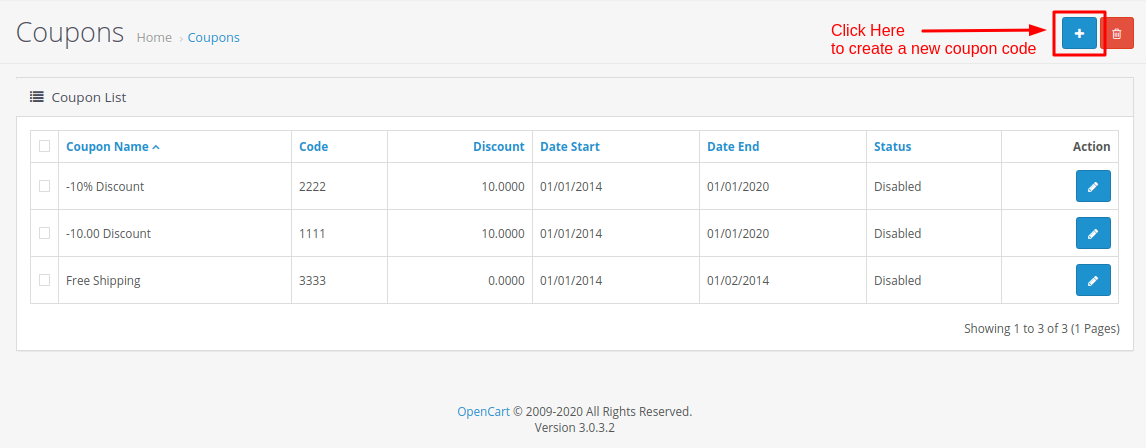1146x448 pixels.
Task: Click the list icon beside Coupon List
Action: 37,96
